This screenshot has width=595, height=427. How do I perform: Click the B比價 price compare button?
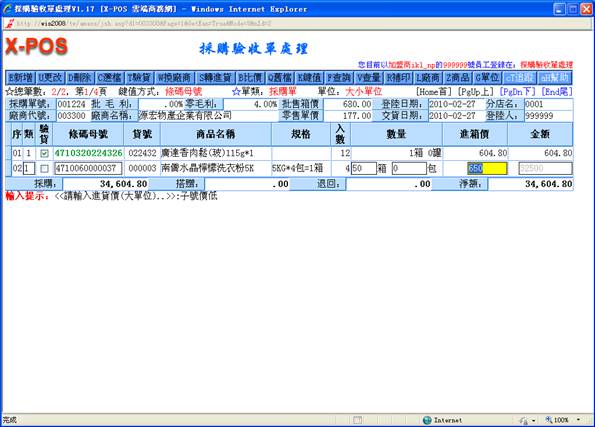(x=250, y=78)
